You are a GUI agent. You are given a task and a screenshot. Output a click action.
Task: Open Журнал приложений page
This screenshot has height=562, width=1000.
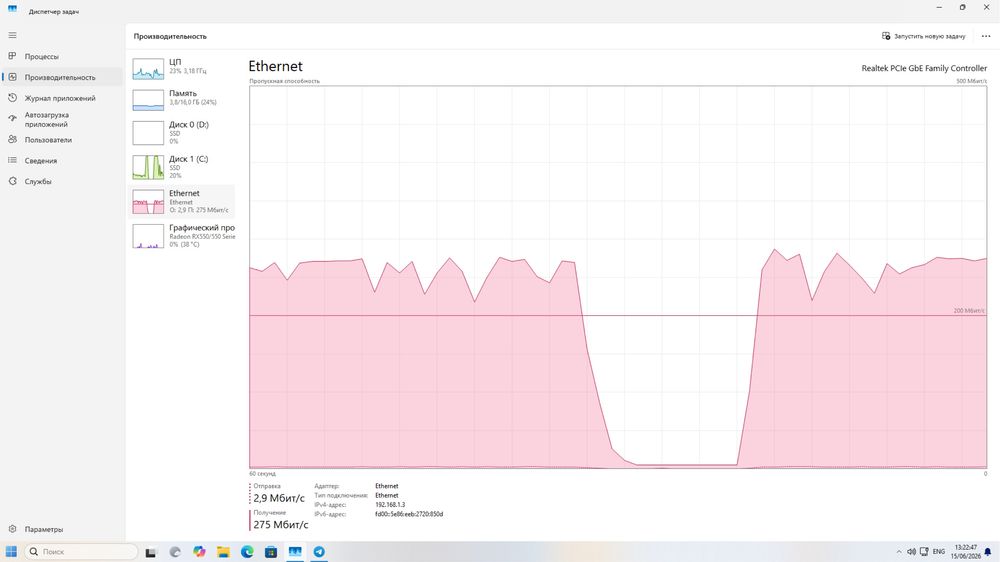point(62,98)
